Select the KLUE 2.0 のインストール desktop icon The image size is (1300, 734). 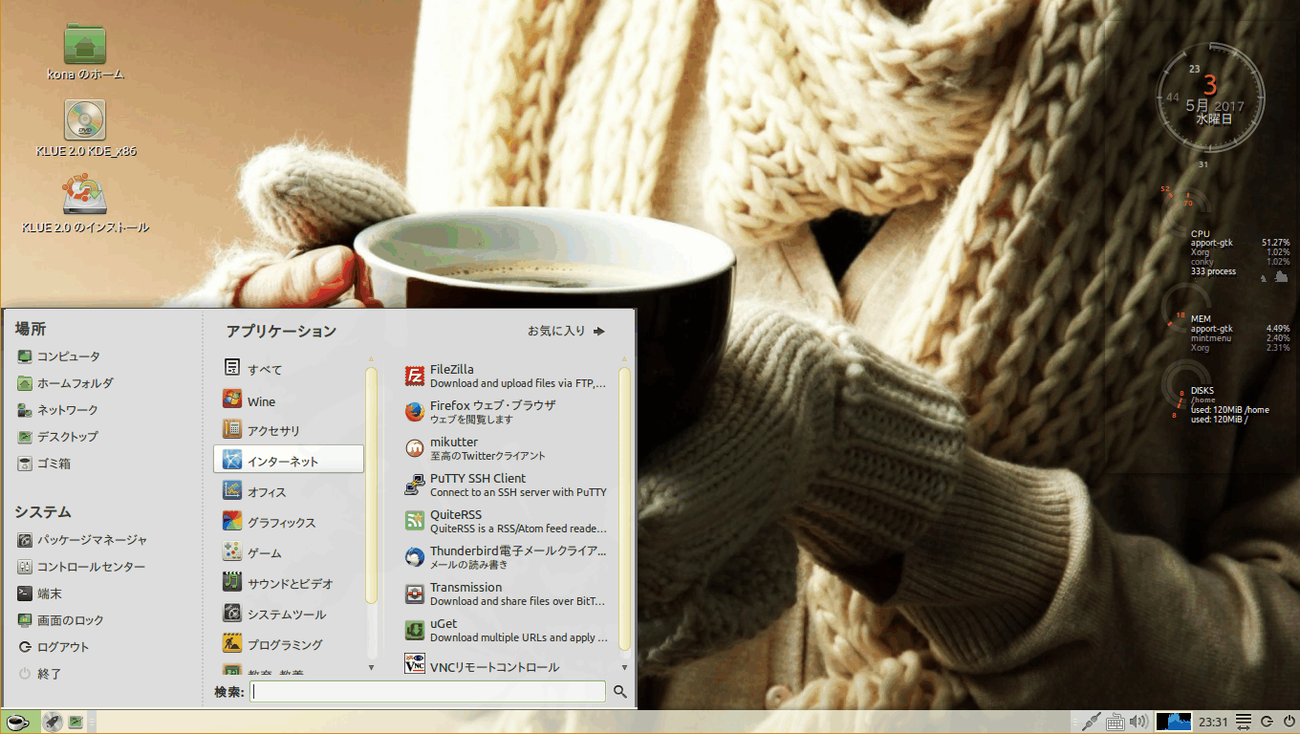pyautogui.click(x=85, y=204)
